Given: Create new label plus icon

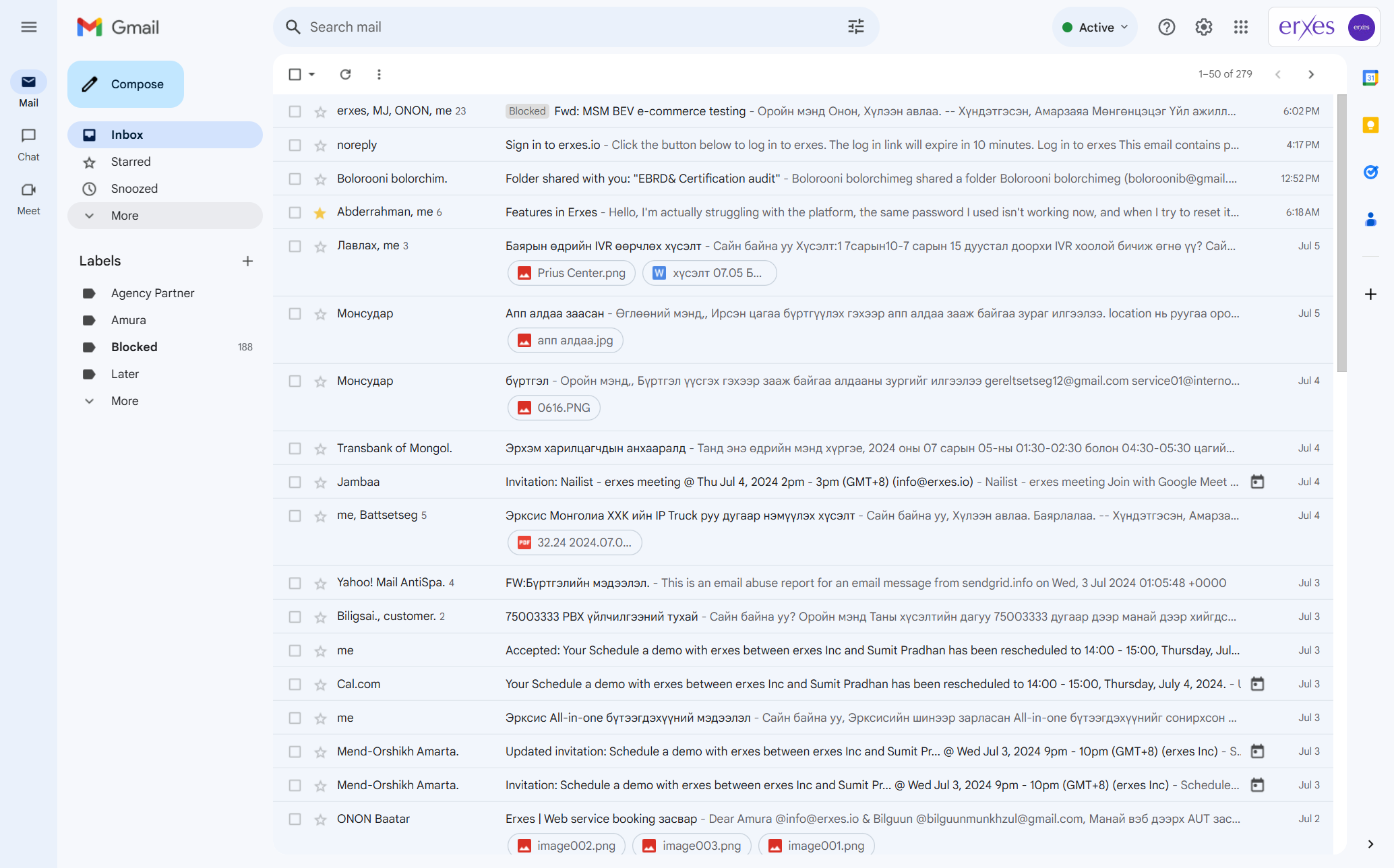Looking at the screenshot, I should 247,261.
